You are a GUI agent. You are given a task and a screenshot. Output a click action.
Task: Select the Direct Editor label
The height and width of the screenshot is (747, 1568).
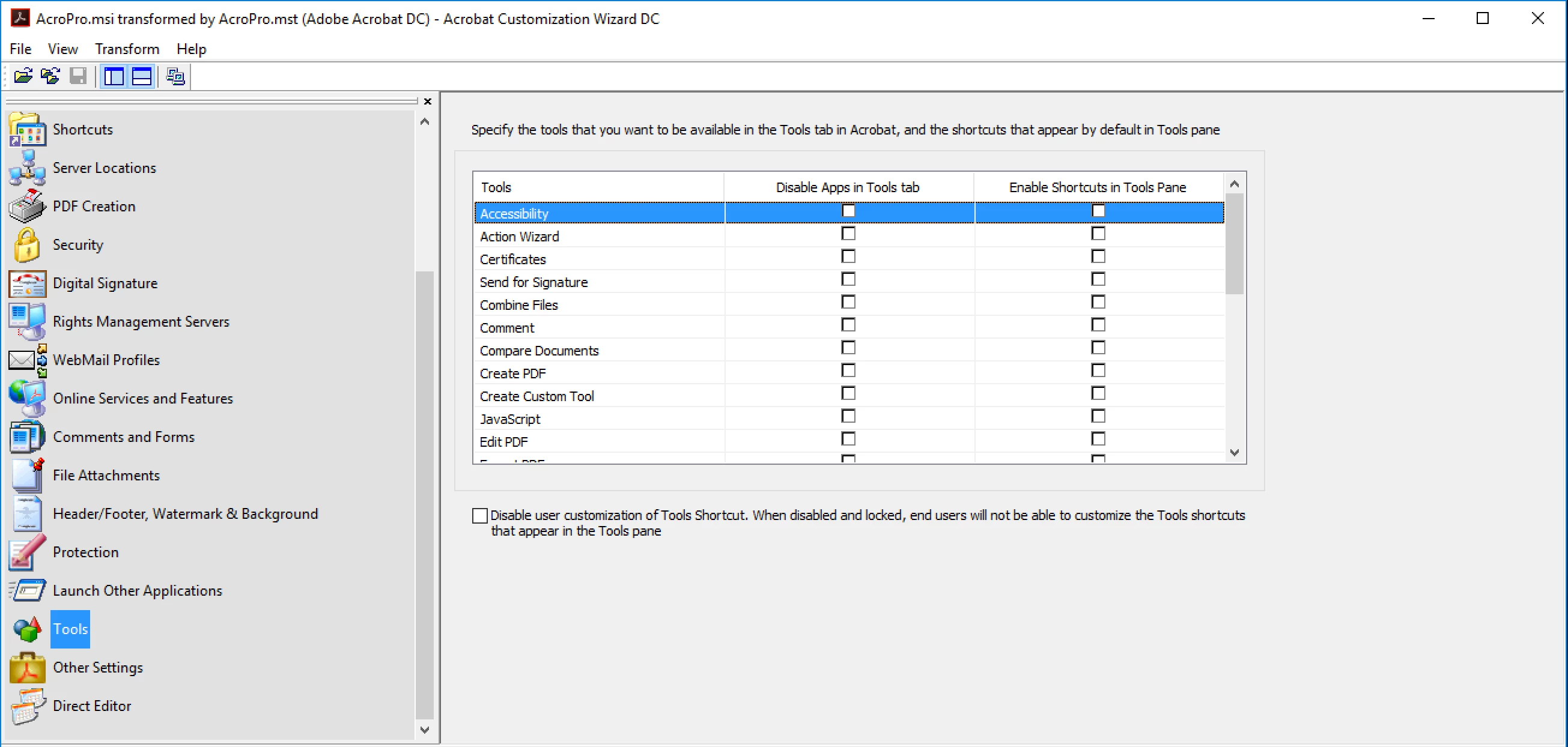point(92,706)
